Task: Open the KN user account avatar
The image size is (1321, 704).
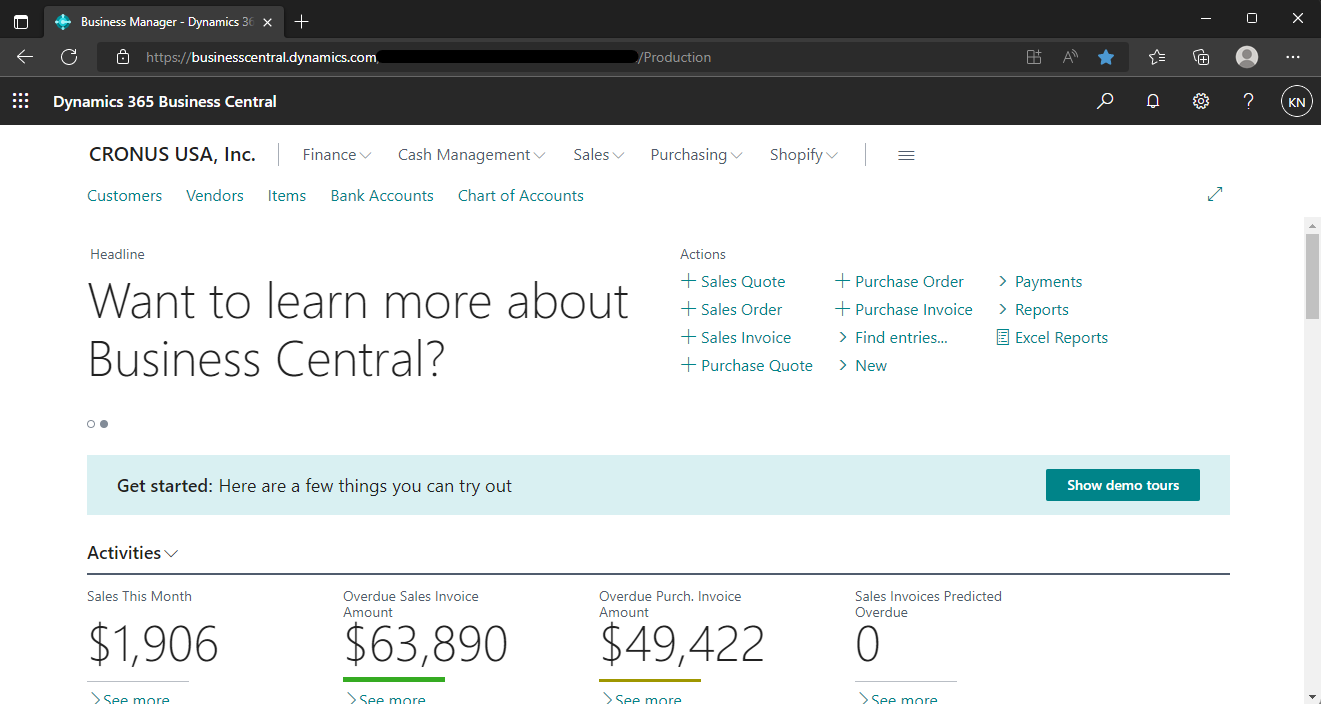Action: (1297, 101)
